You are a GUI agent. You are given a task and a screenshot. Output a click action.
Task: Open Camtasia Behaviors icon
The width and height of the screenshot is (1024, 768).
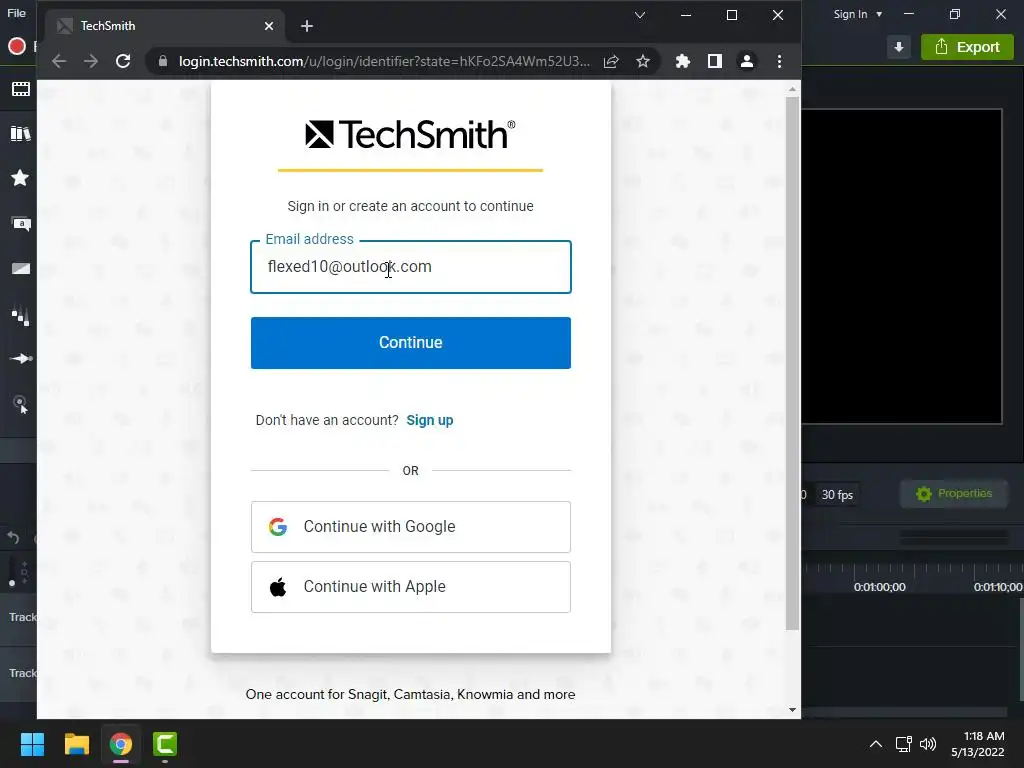pos(20,315)
